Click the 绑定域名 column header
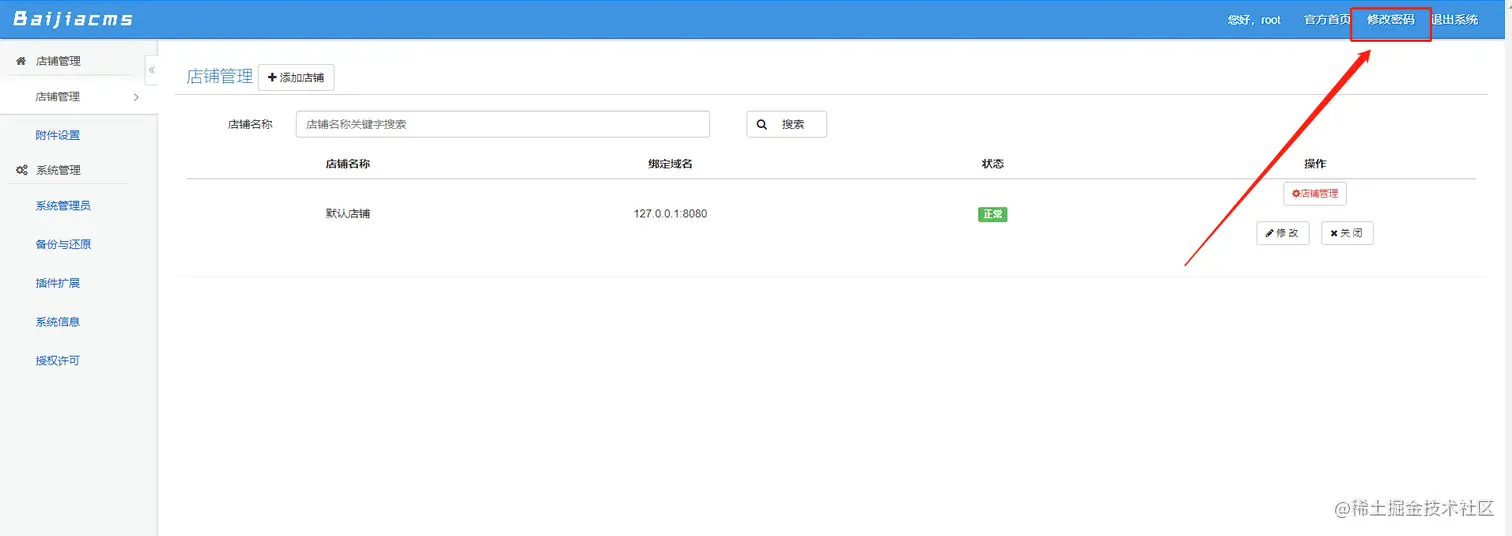The height and width of the screenshot is (536, 1512). [670, 163]
